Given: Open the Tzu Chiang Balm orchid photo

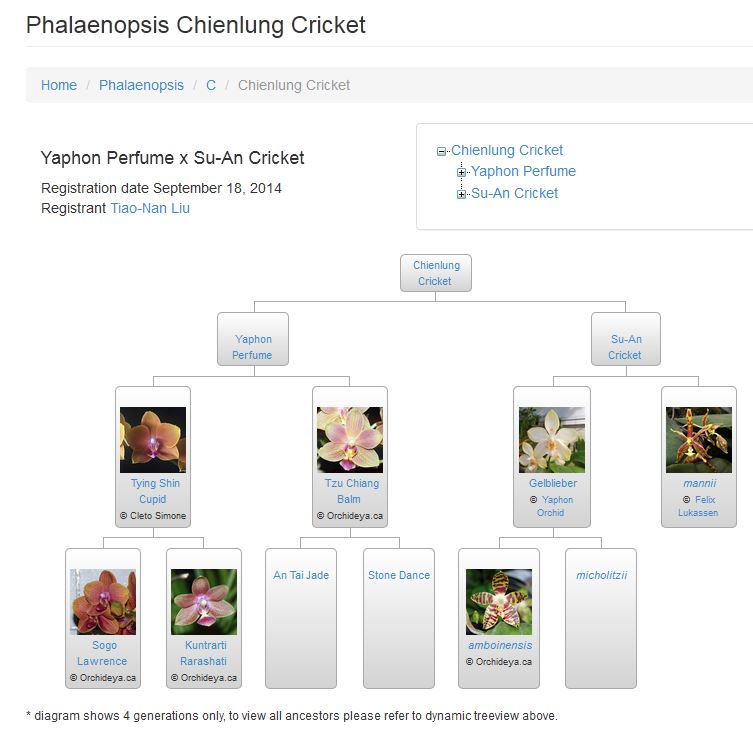Looking at the screenshot, I should pos(349,440).
